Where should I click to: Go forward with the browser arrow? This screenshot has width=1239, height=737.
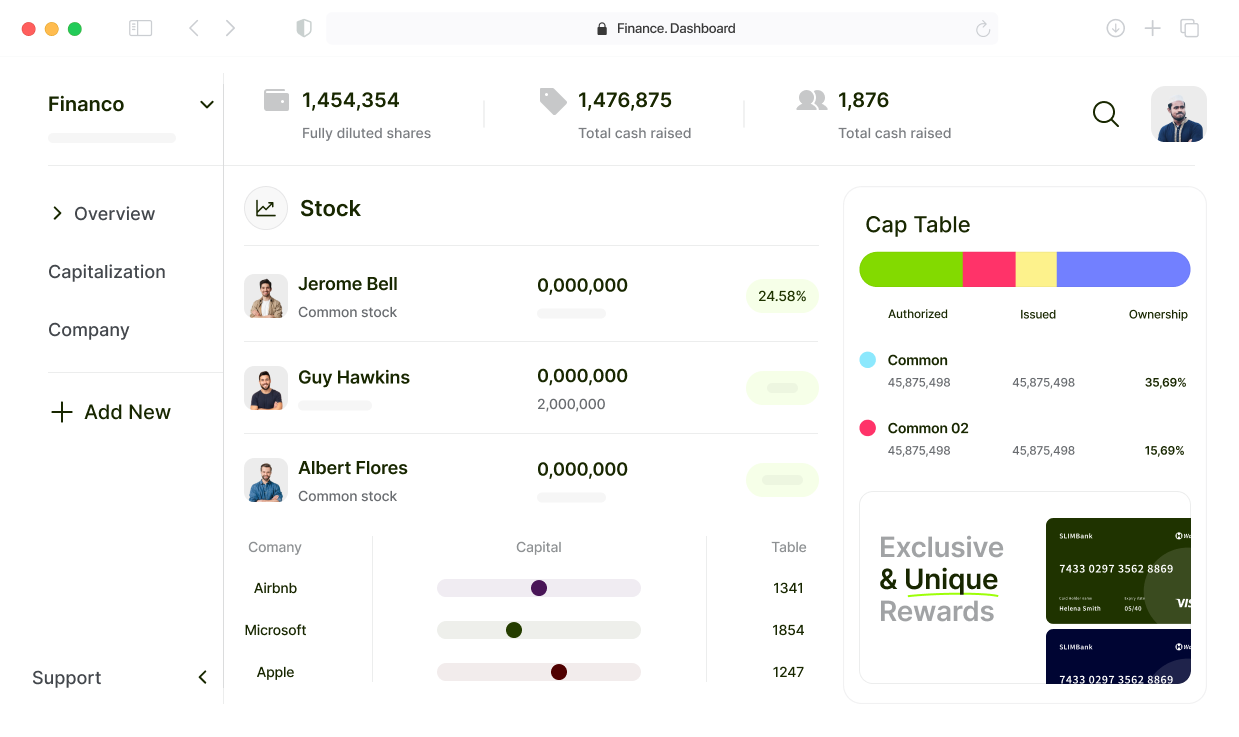[230, 29]
